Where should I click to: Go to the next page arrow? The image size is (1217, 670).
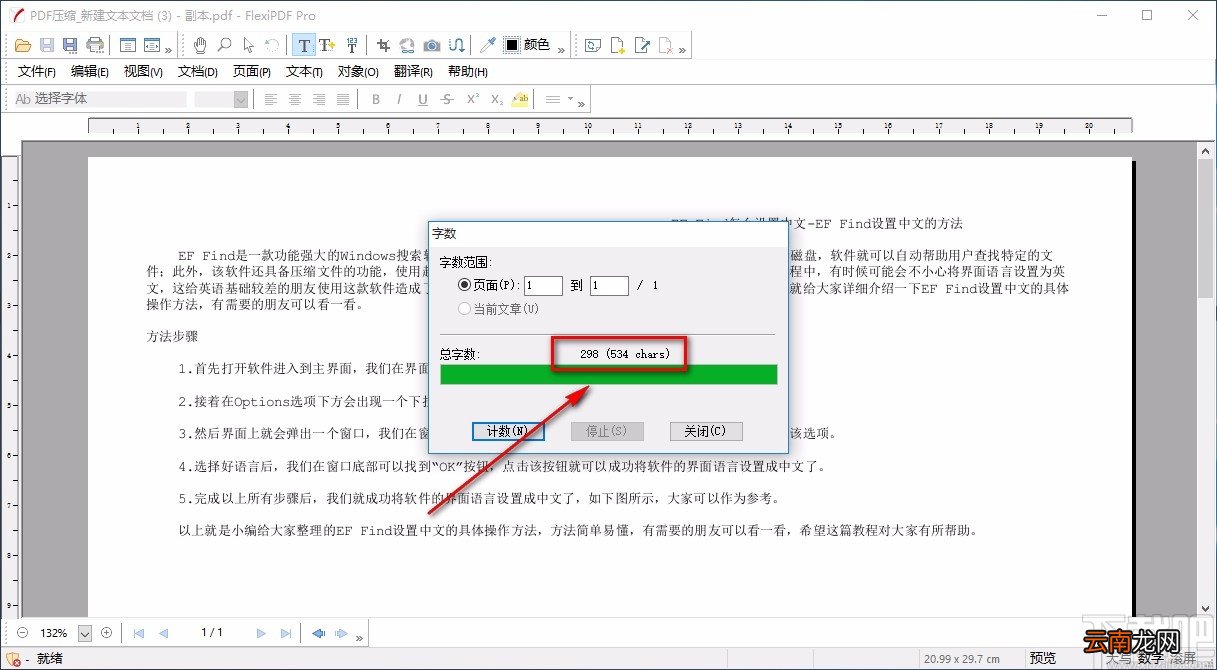pos(261,633)
